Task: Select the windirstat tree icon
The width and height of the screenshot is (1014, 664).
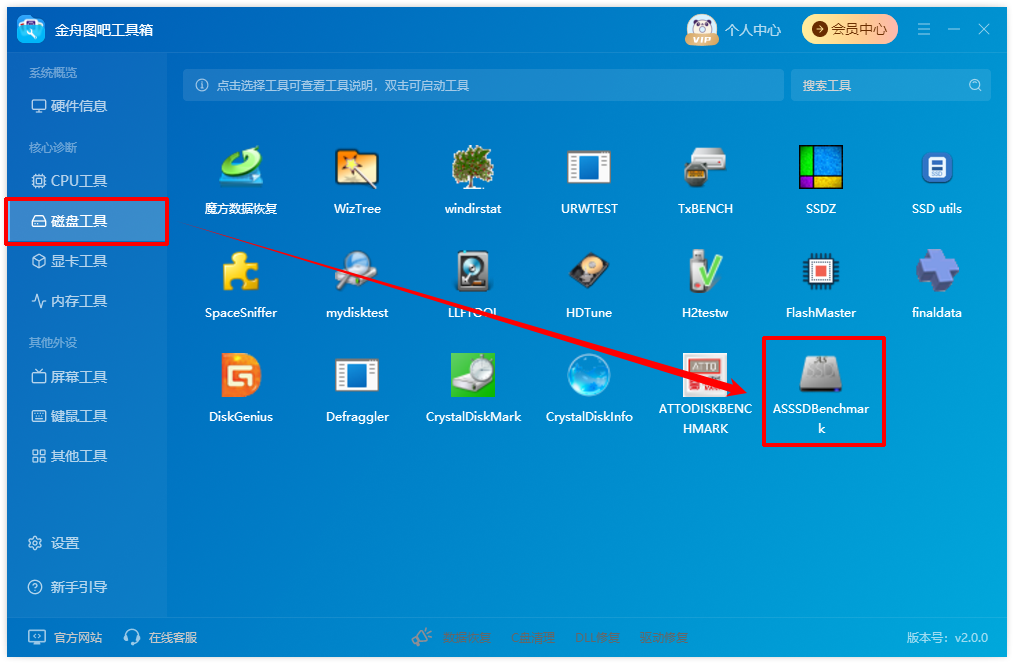Action: (x=473, y=167)
